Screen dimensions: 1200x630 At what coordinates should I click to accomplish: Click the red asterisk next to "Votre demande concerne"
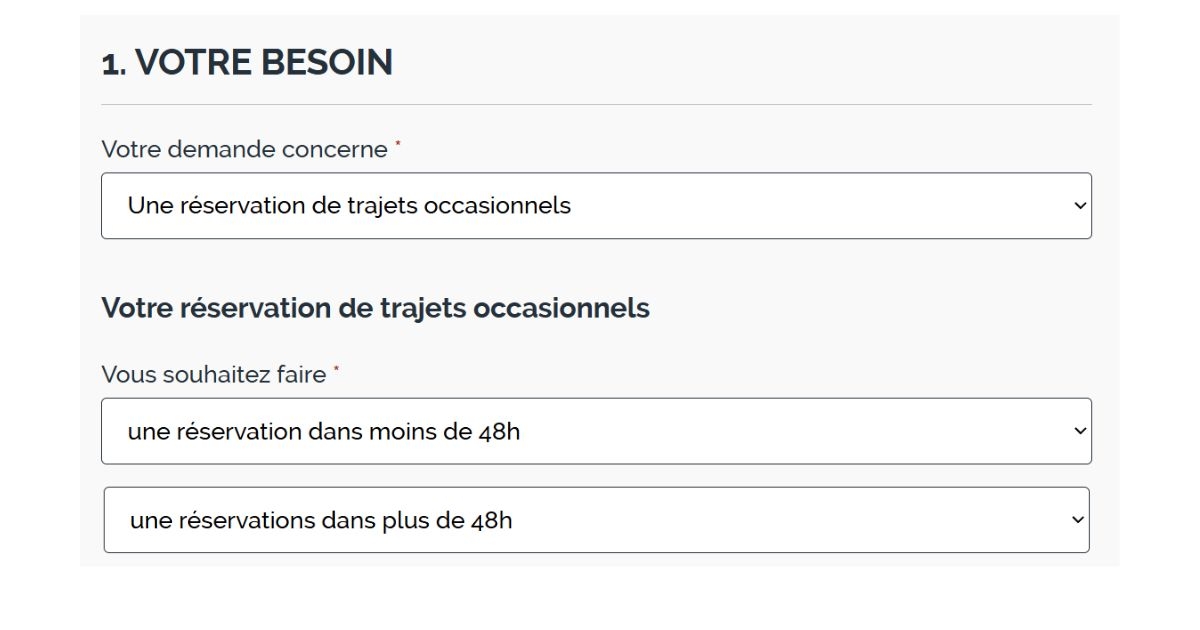tap(399, 143)
